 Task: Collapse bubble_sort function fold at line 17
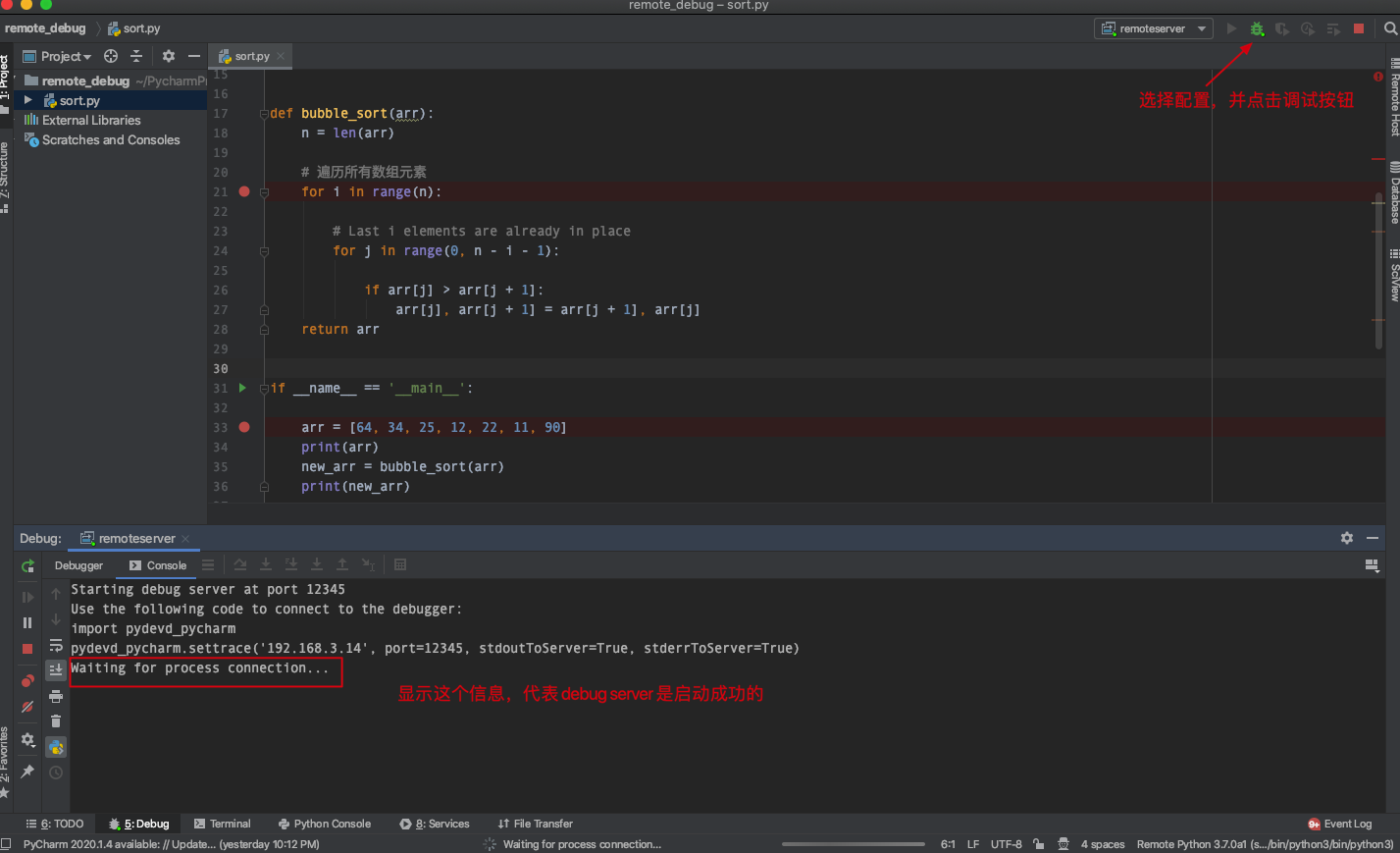point(264,114)
